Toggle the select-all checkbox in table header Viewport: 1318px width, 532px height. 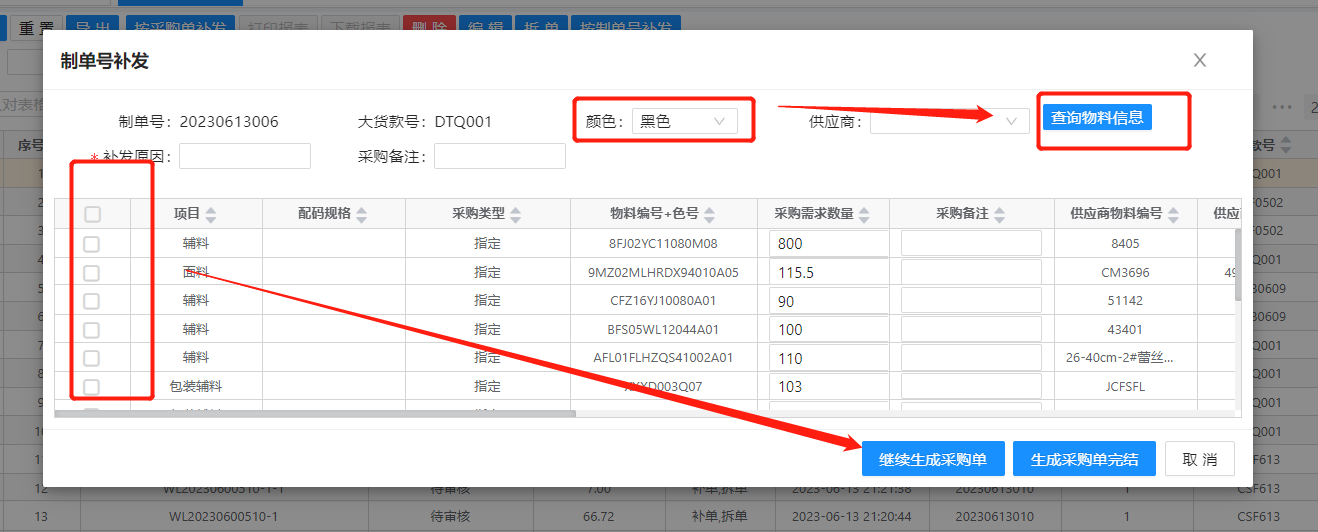coord(92,214)
